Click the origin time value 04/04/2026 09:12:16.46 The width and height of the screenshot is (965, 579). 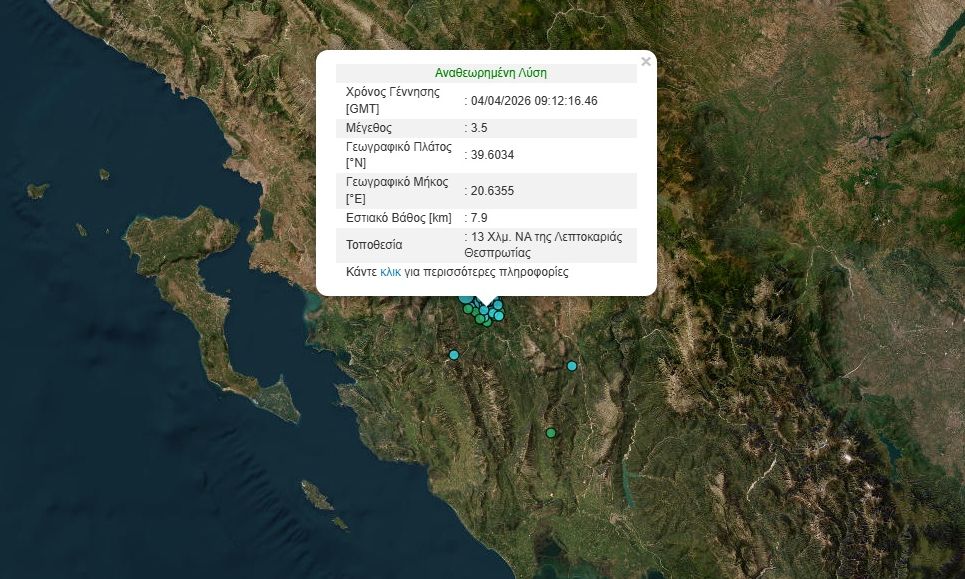(x=534, y=101)
